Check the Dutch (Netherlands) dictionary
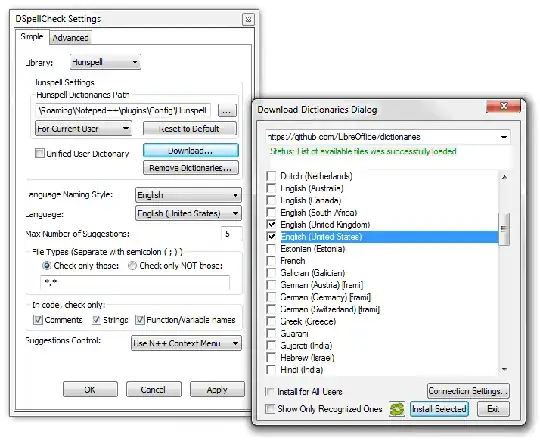Viewport: 540px width, 441px height. tap(271, 176)
